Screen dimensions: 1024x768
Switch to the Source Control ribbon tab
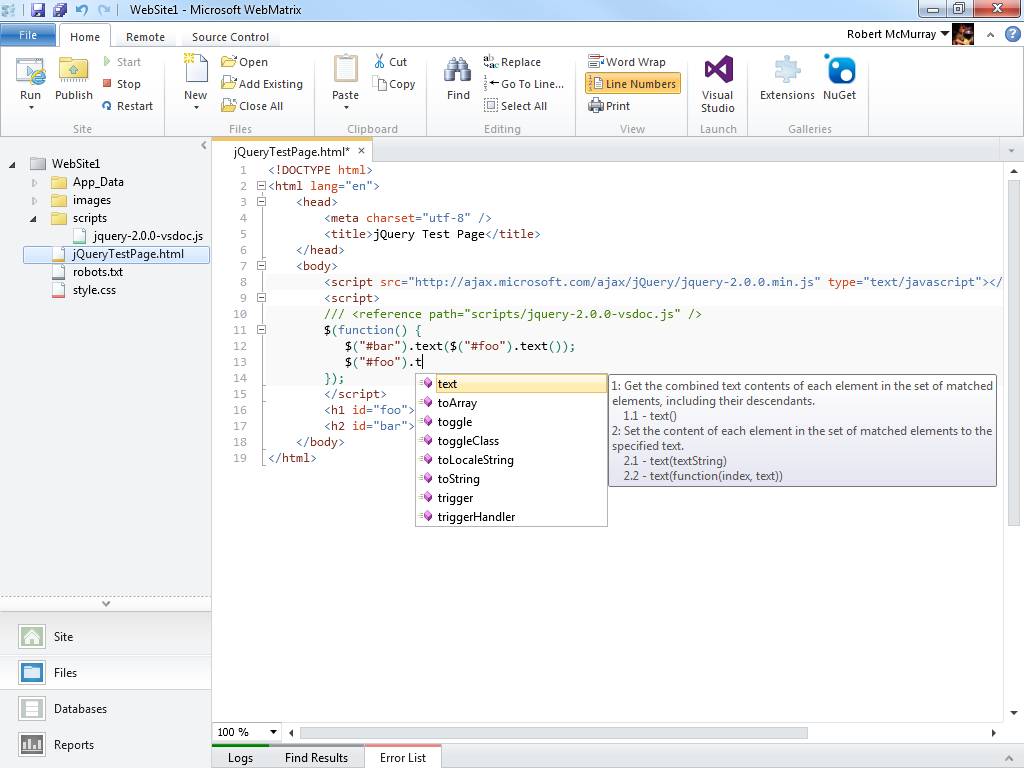[x=230, y=37]
